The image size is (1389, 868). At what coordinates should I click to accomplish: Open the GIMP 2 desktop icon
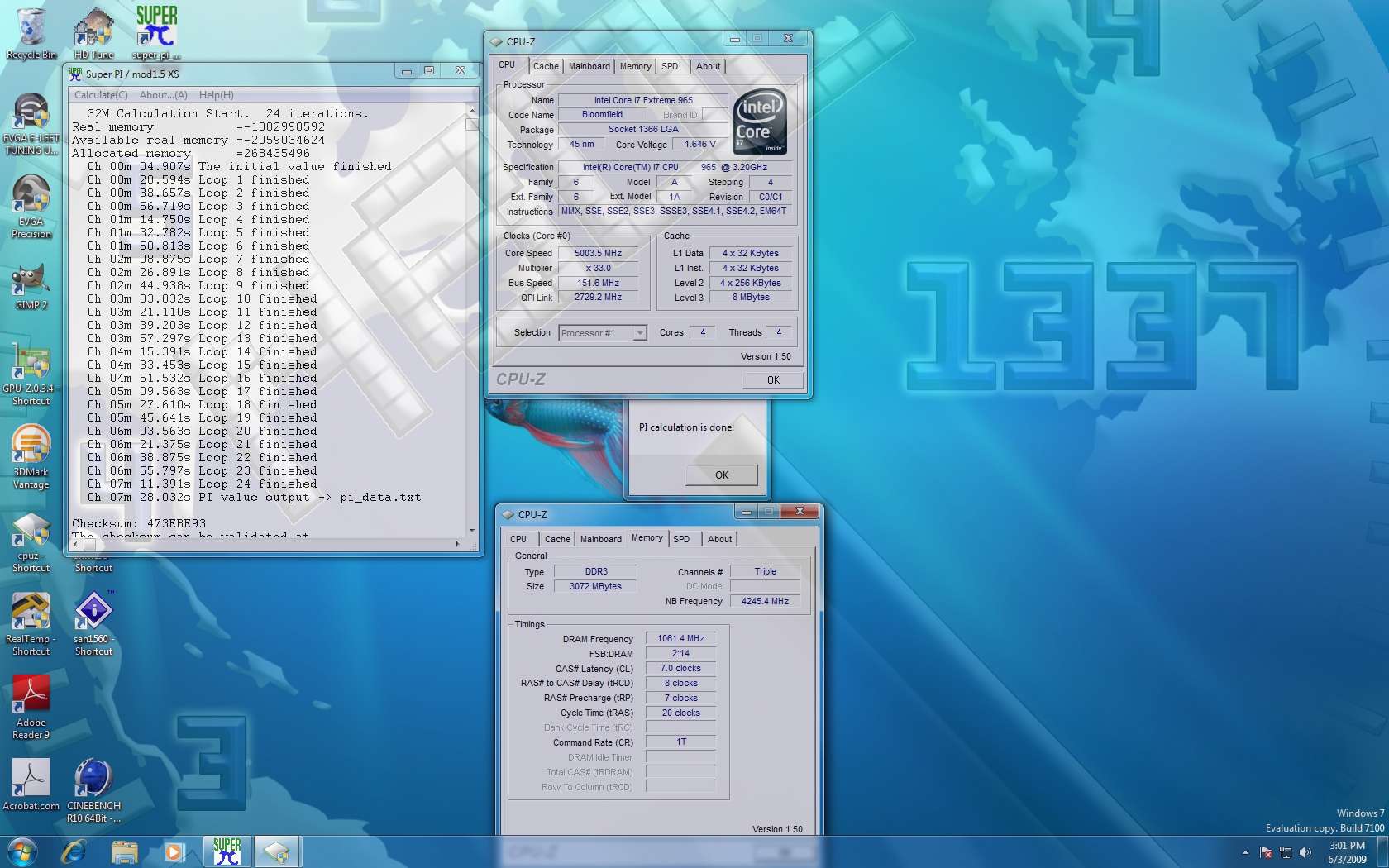point(31,287)
